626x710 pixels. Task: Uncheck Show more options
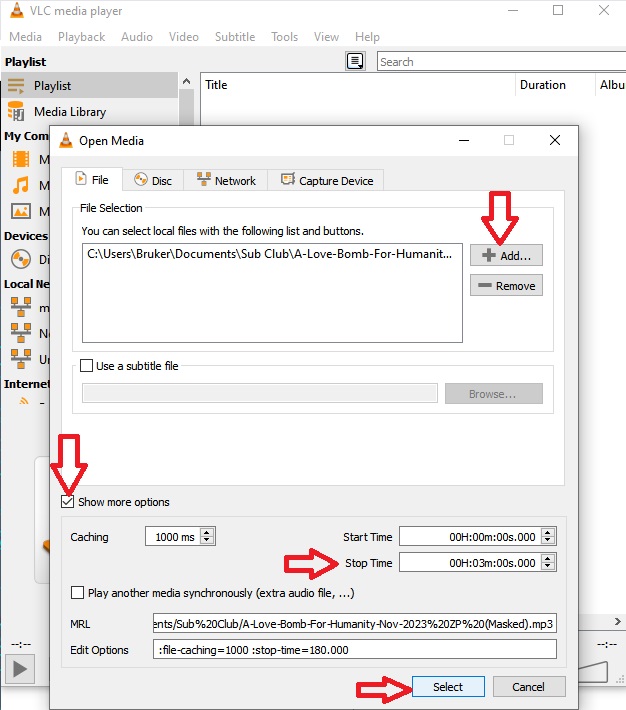67,501
